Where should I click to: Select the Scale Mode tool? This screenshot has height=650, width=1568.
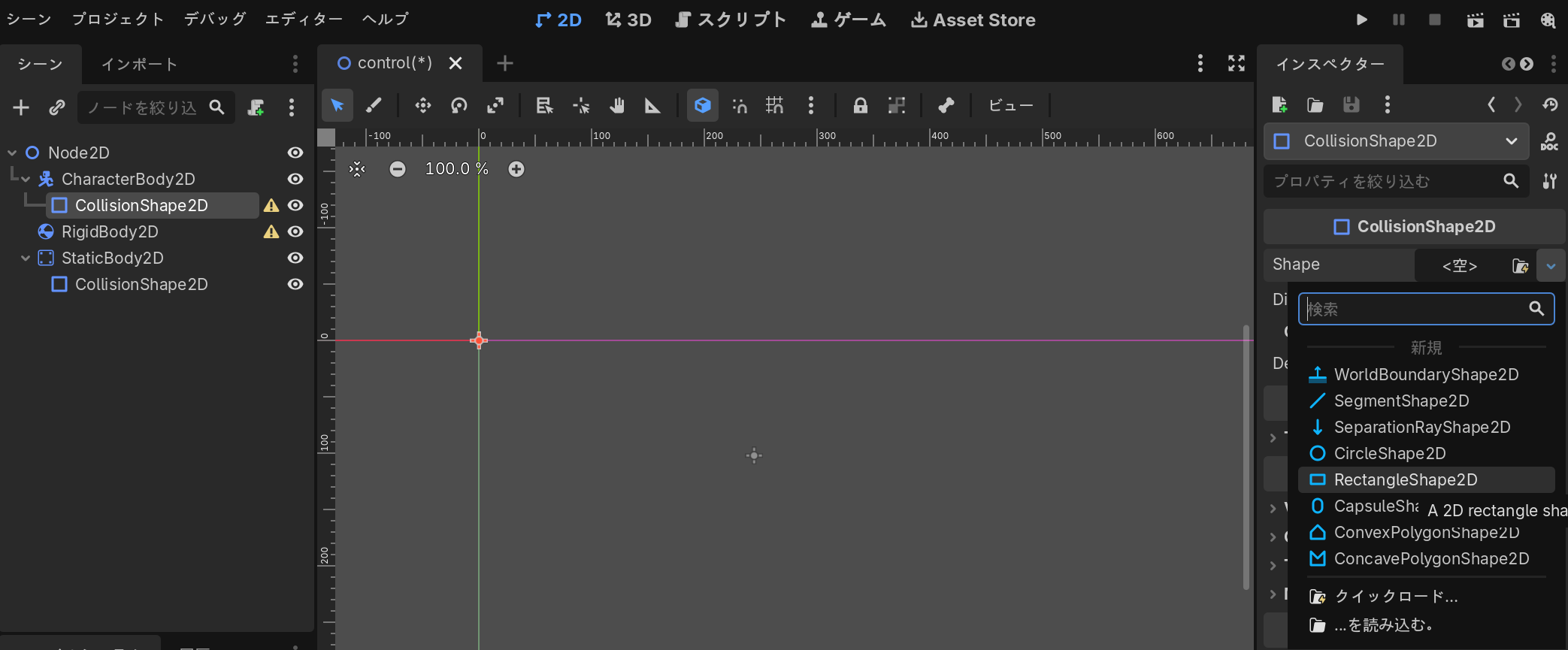point(495,105)
